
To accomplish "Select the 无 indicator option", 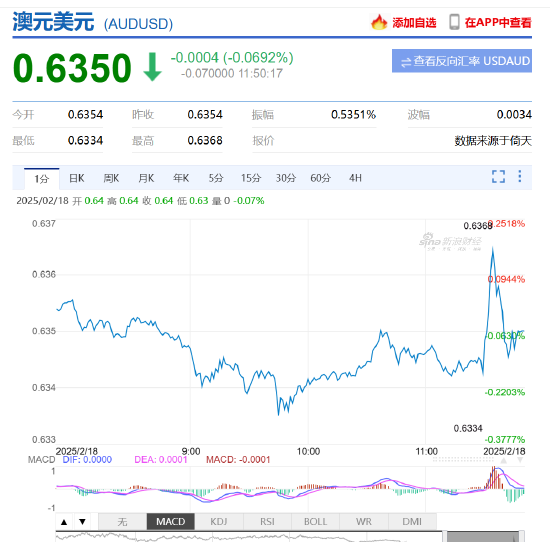I will point(122,522).
